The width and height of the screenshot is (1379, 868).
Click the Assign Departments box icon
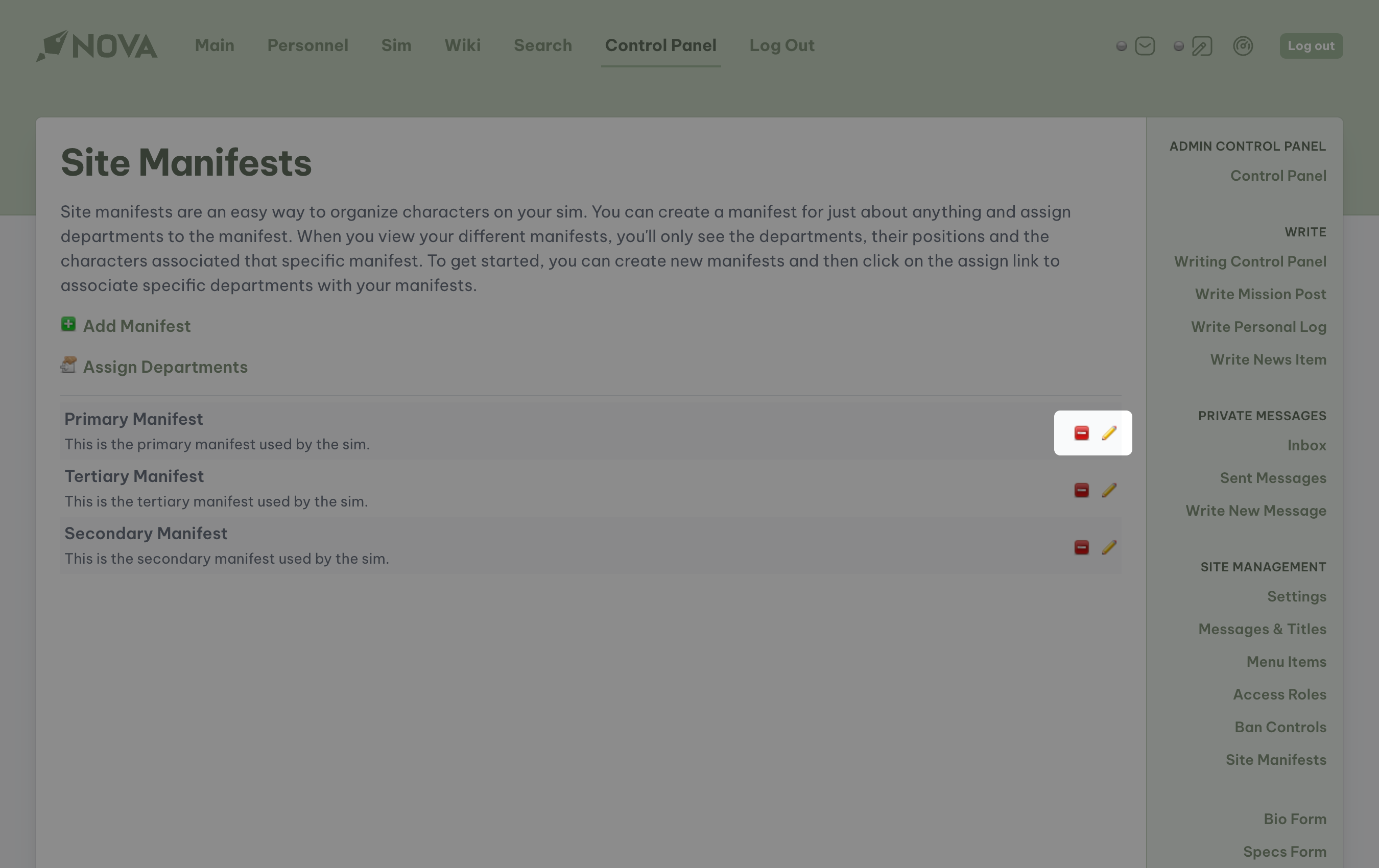point(68,365)
